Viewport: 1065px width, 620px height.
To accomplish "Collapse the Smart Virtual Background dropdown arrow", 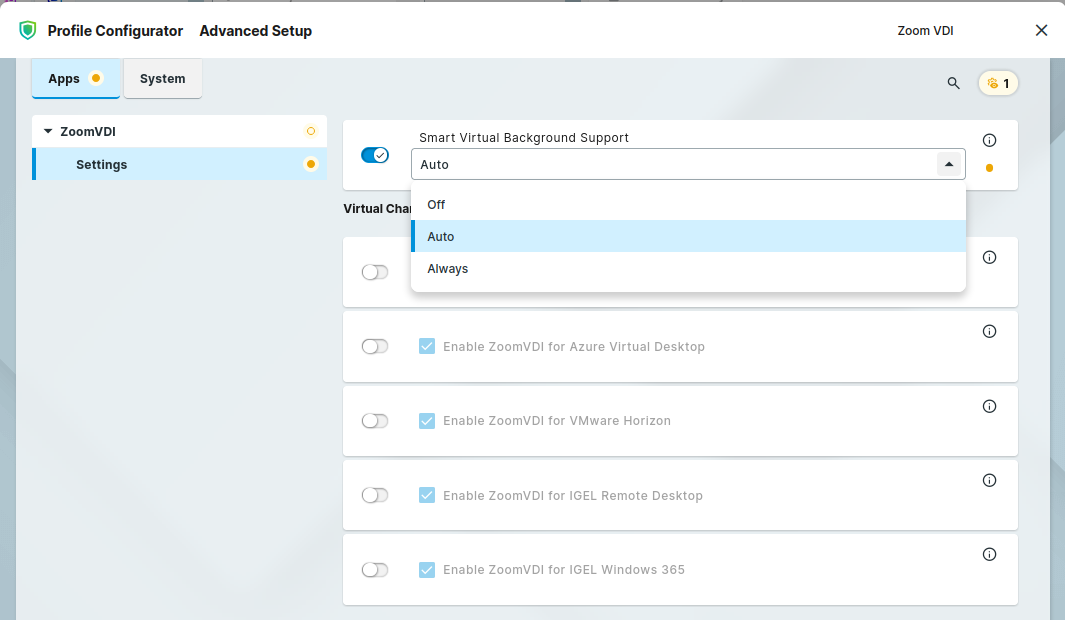I will click(x=949, y=164).
